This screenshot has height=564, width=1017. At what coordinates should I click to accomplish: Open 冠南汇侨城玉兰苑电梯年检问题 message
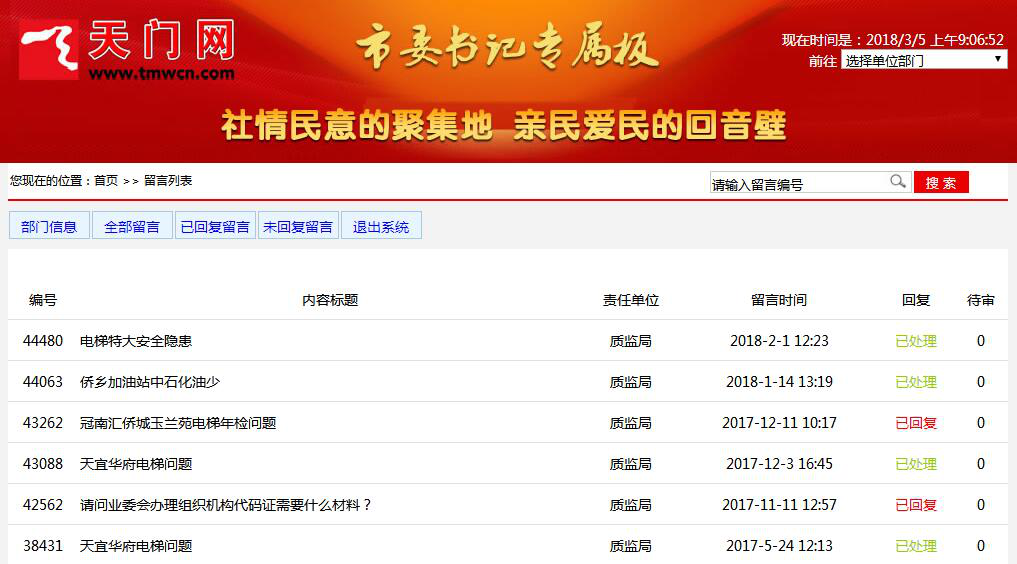(178, 423)
